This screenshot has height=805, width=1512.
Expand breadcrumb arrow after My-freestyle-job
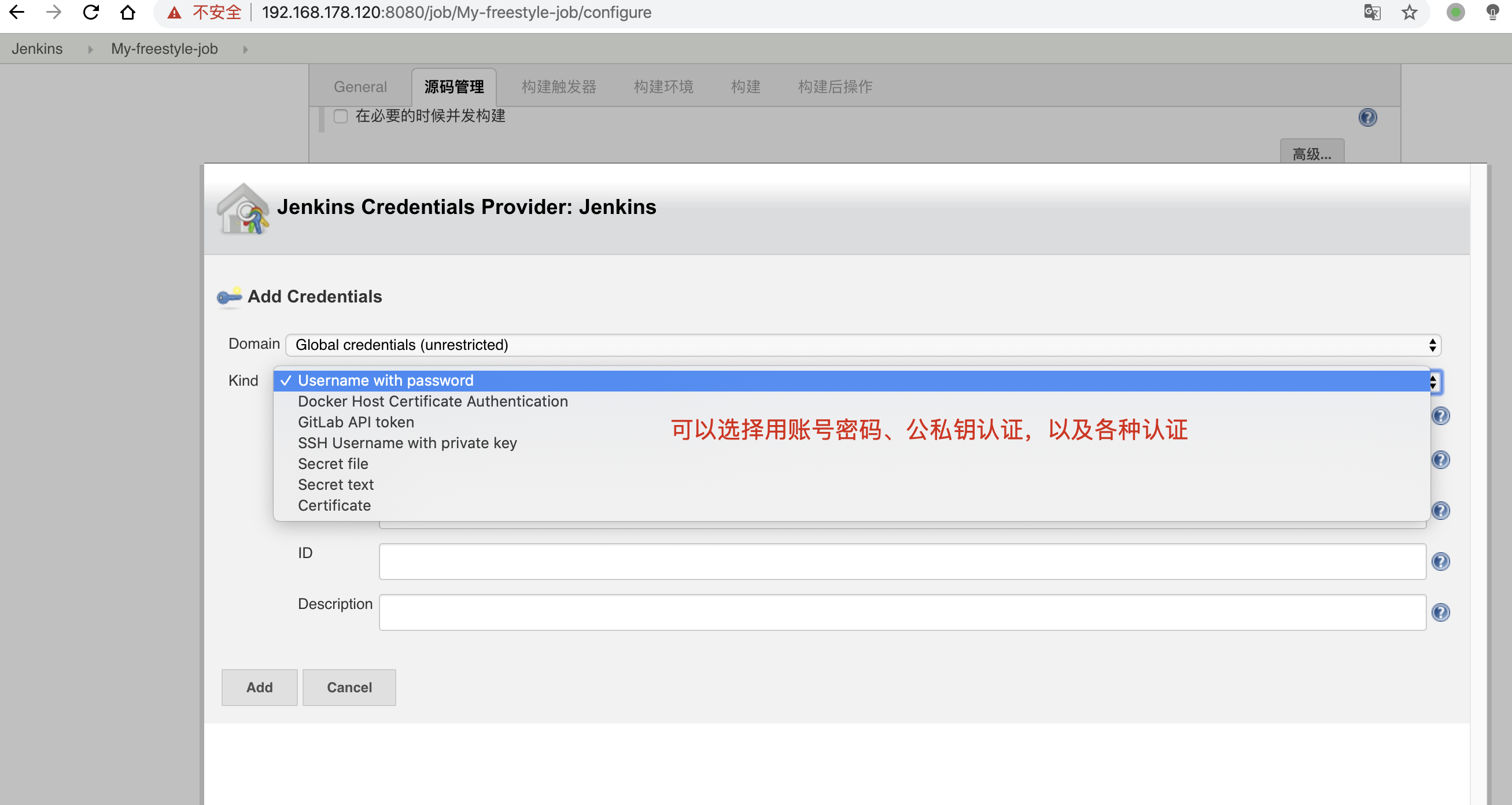(x=245, y=49)
